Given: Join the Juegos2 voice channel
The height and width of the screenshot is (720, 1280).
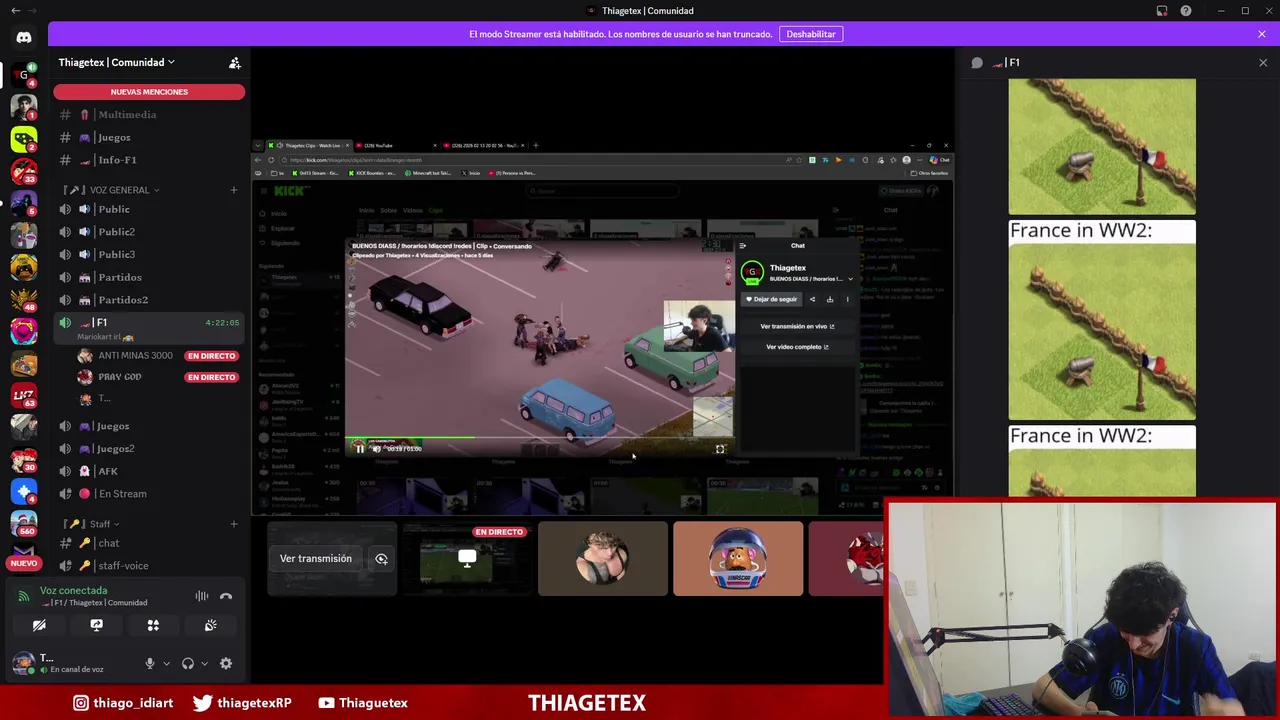Looking at the screenshot, I should pyautogui.click(x=149, y=449).
